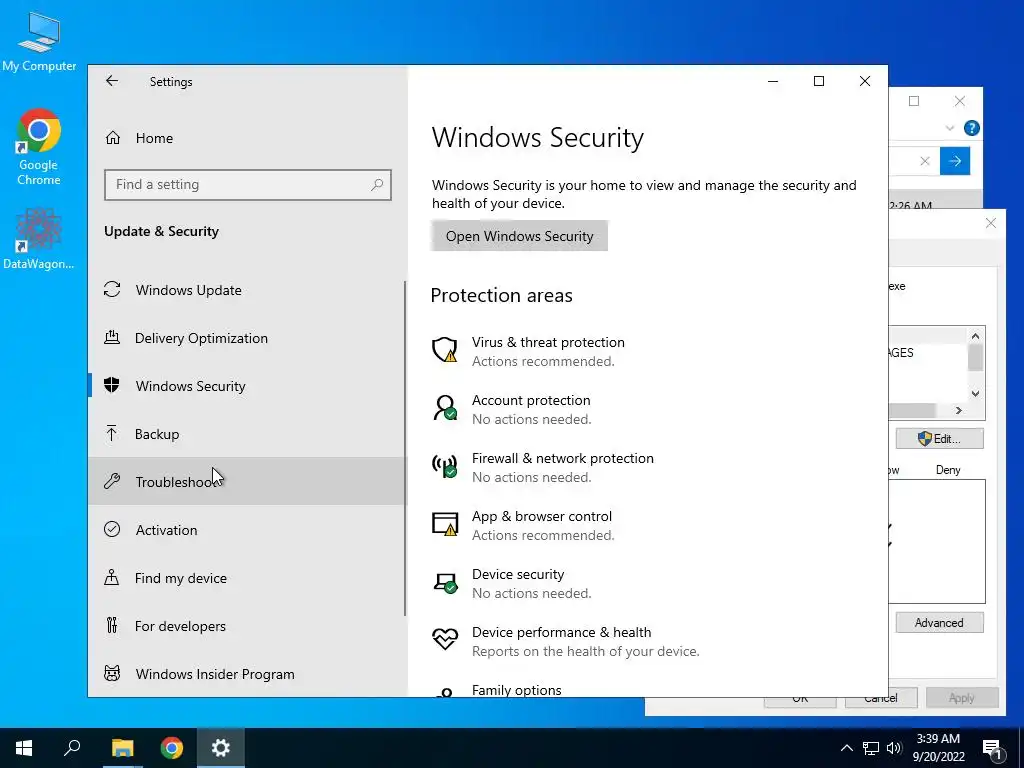Click Edit... in the permissions dialog
The image size is (1024, 768).
coord(939,438)
